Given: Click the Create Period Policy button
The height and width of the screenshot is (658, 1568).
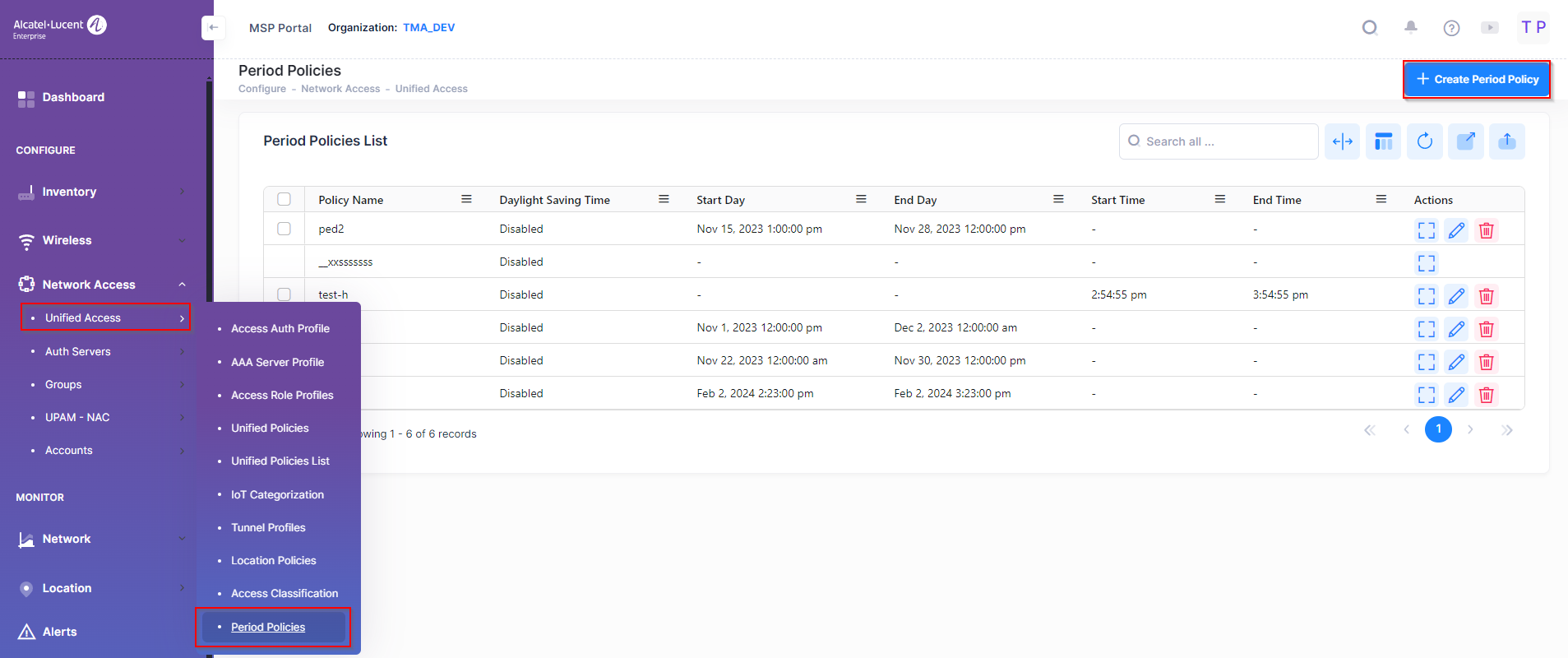Looking at the screenshot, I should (1477, 79).
